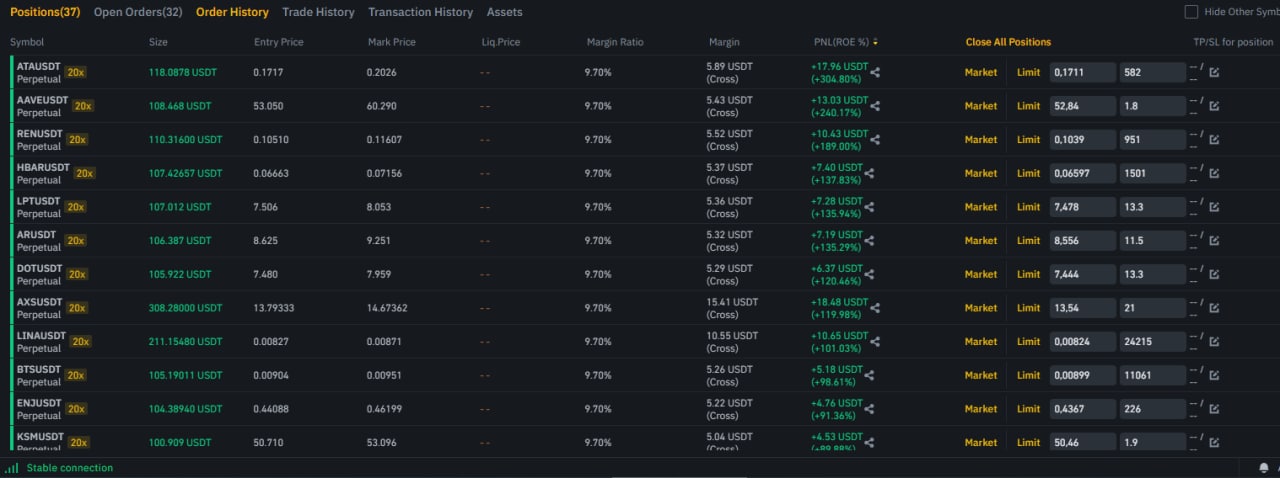Edit TP/SL for ATAUSDT position
The image size is (1280, 478).
point(1214,72)
